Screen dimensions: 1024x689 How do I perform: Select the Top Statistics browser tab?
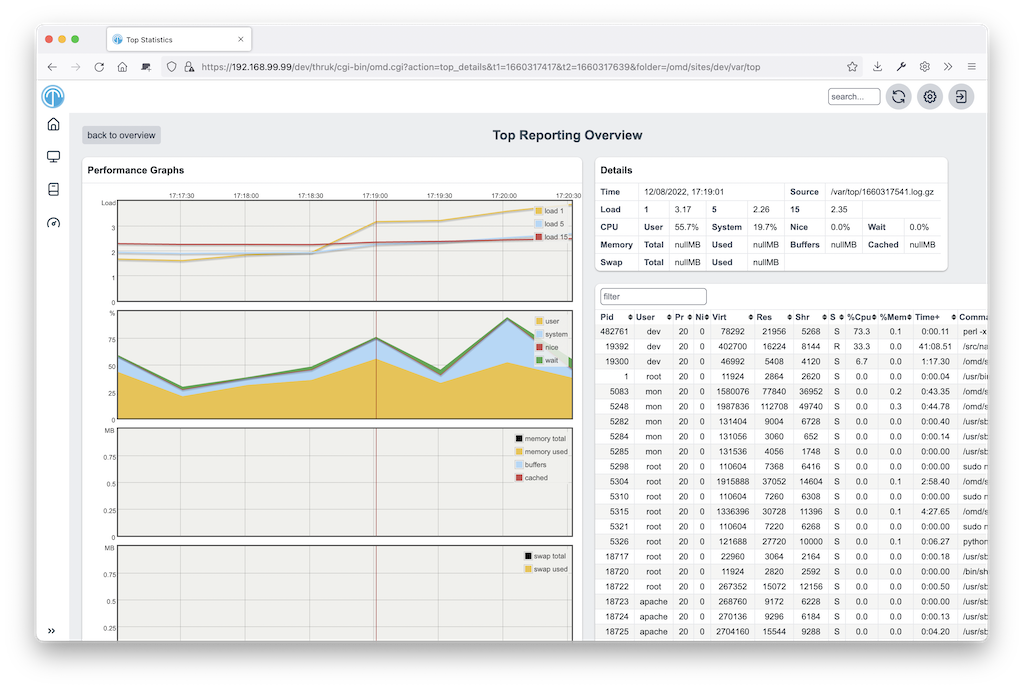point(178,40)
